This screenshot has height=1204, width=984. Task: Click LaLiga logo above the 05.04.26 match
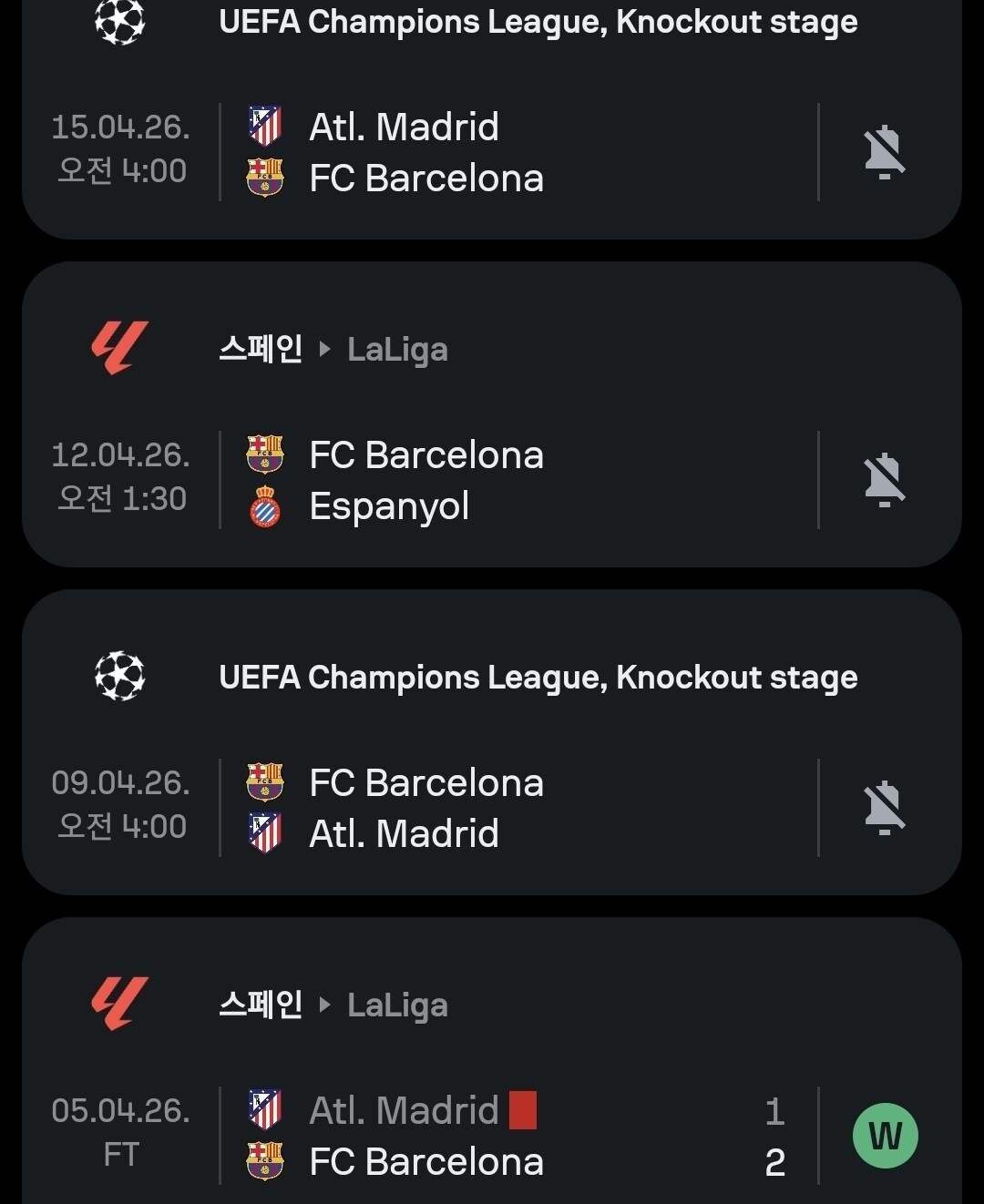[x=119, y=1005]
